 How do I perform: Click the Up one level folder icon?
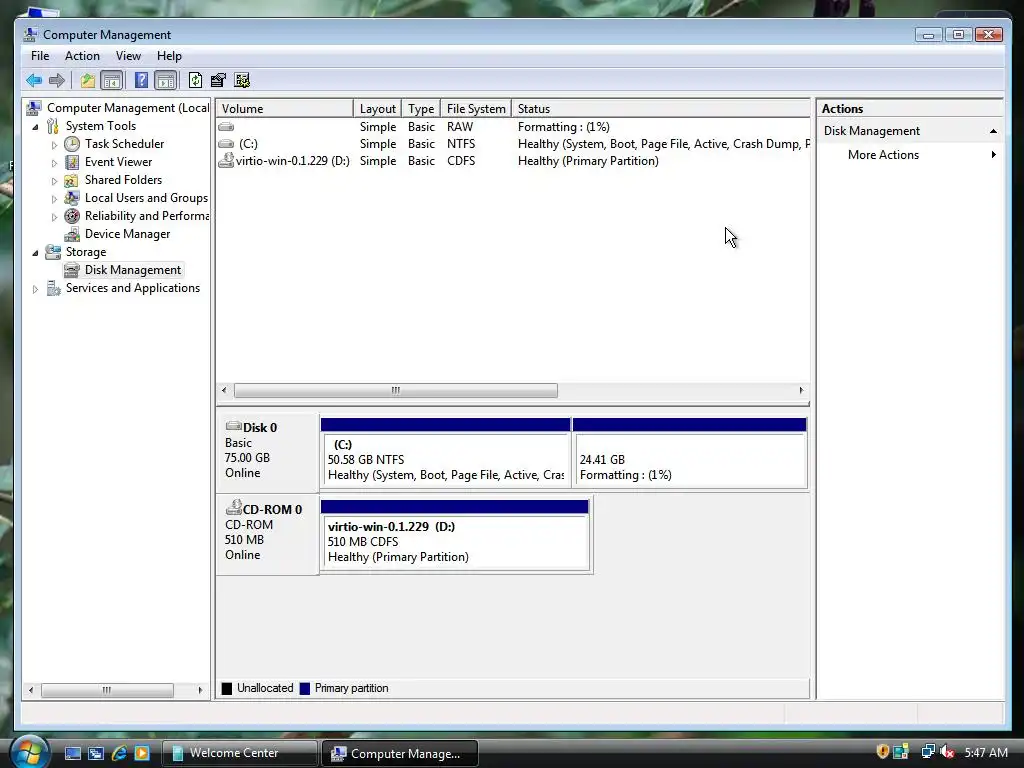[x=88, y=80]
